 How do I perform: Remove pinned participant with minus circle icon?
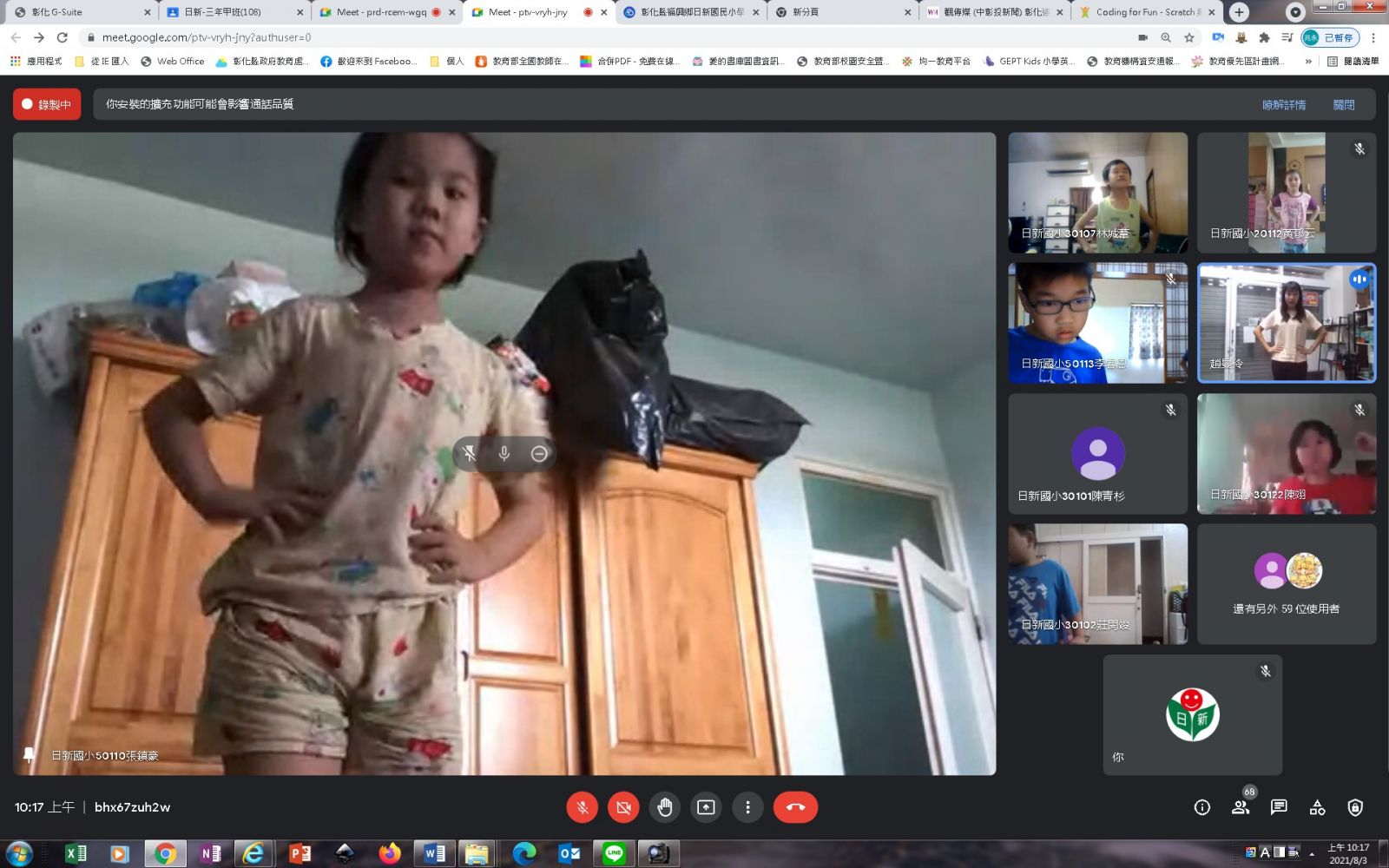539,453
